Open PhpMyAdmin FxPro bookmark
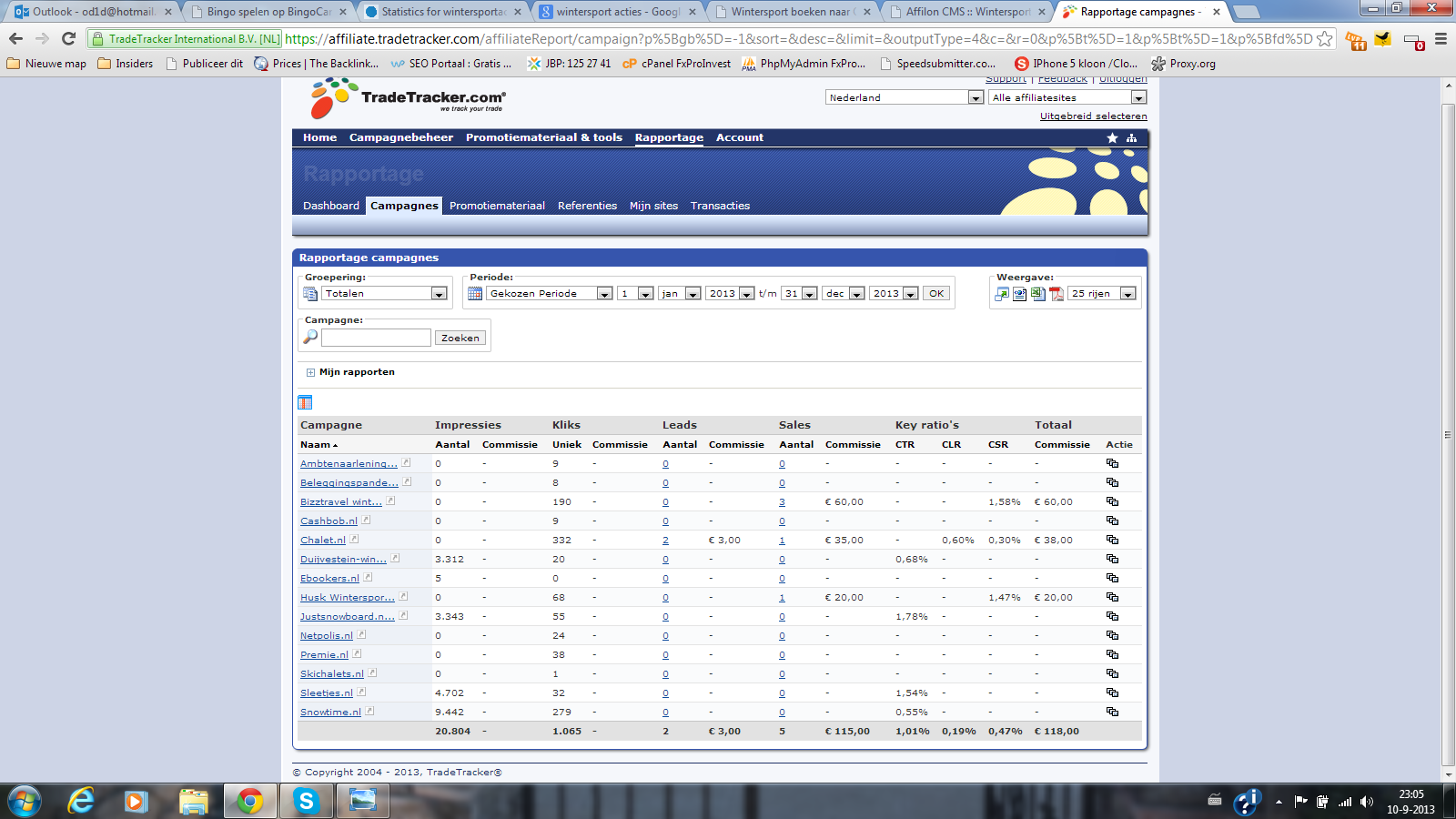This screenshot has width=1456, height=819. coord(804,64)
